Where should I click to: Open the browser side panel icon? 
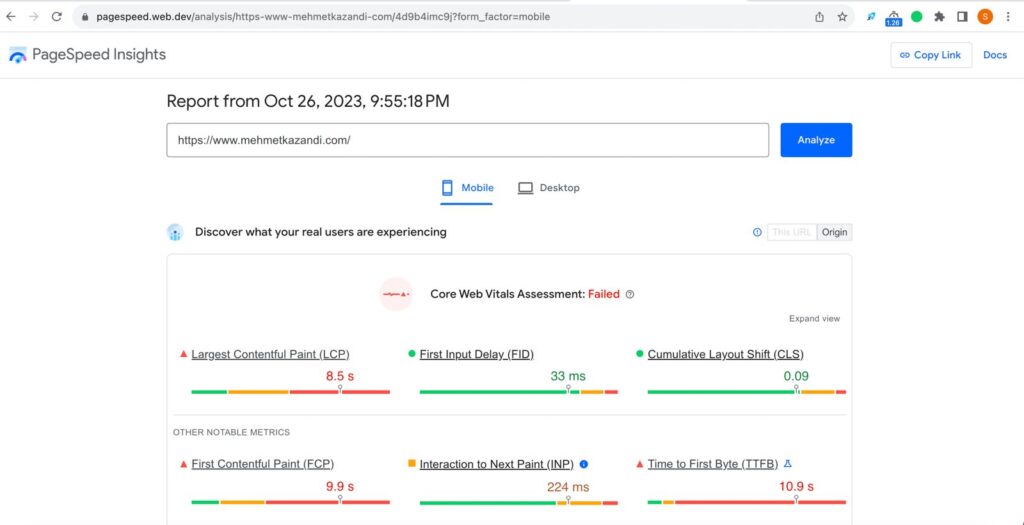click(x=962, y=17)
